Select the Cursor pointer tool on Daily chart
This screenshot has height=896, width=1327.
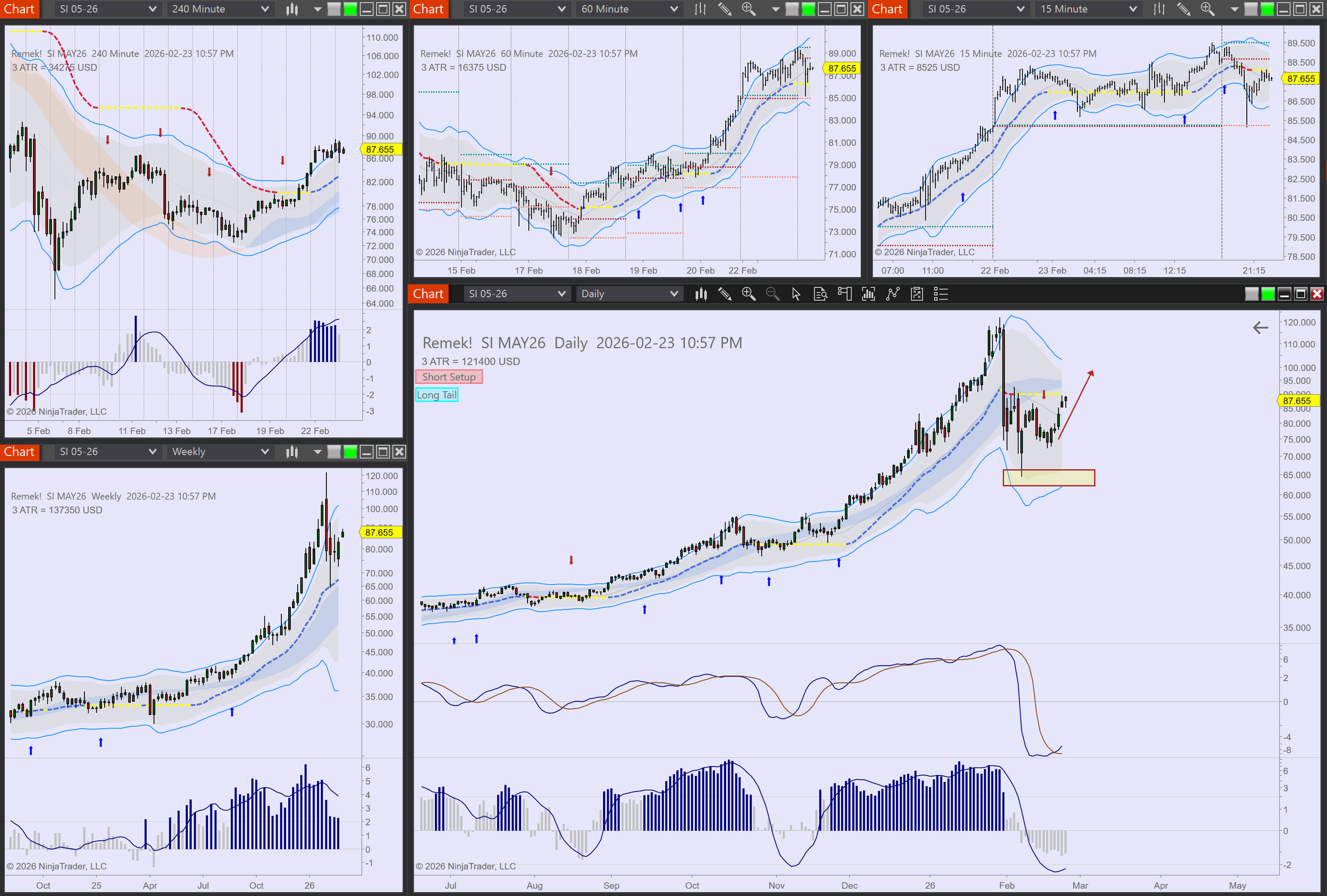[796, 294]
